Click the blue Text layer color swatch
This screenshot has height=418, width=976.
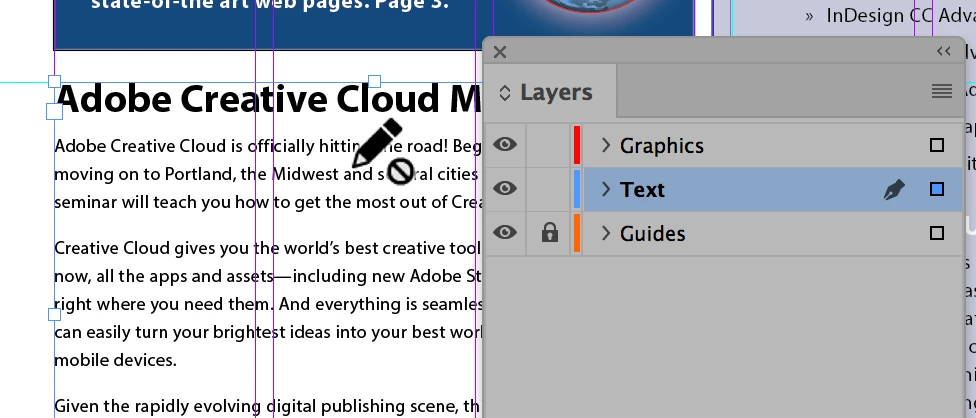577,189
